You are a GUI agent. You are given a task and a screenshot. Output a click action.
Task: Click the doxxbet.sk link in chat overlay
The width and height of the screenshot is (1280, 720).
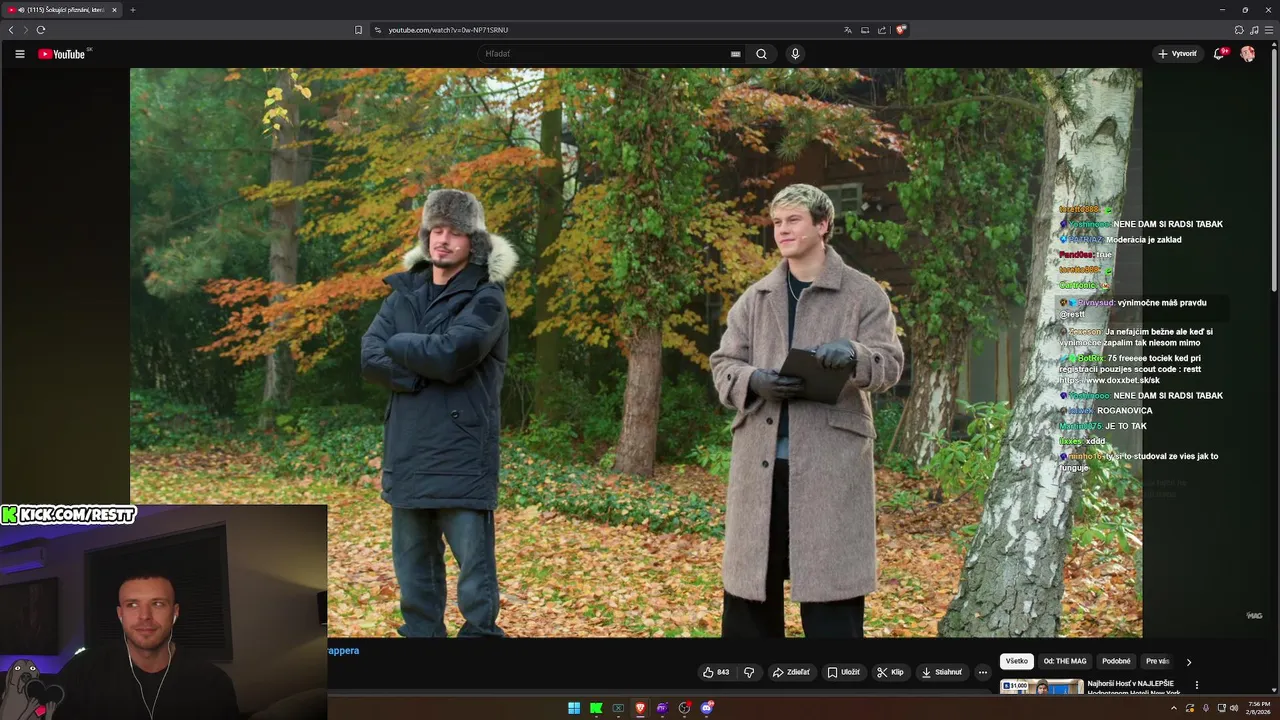1110,380
